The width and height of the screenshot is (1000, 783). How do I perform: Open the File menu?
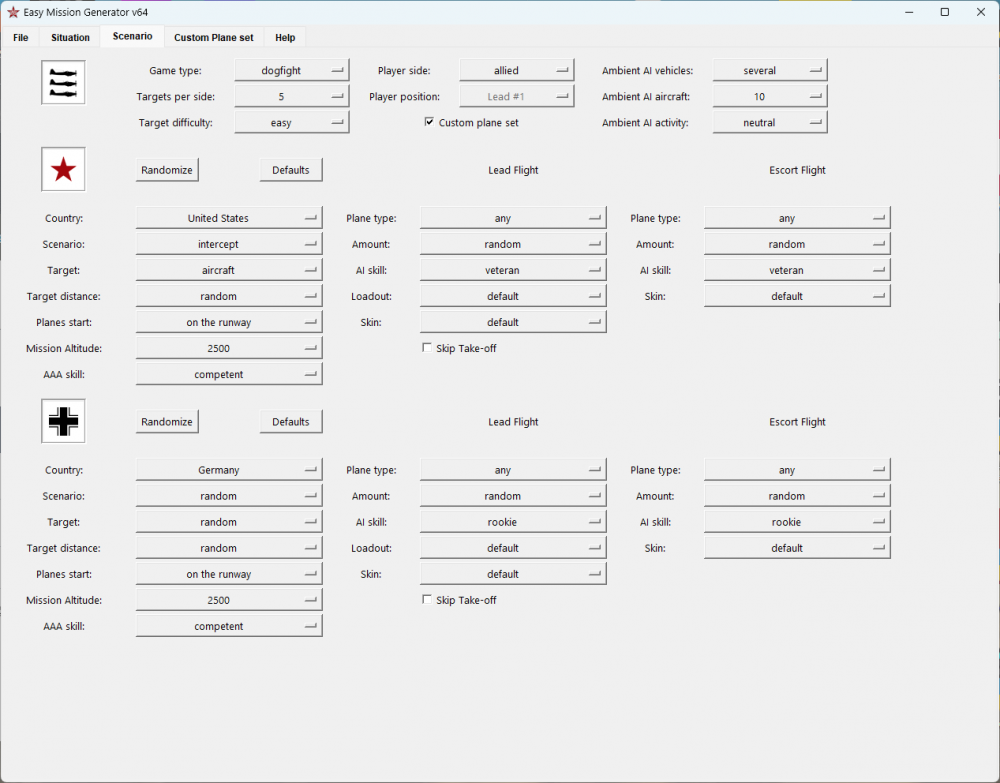click(x=21, y=38)
